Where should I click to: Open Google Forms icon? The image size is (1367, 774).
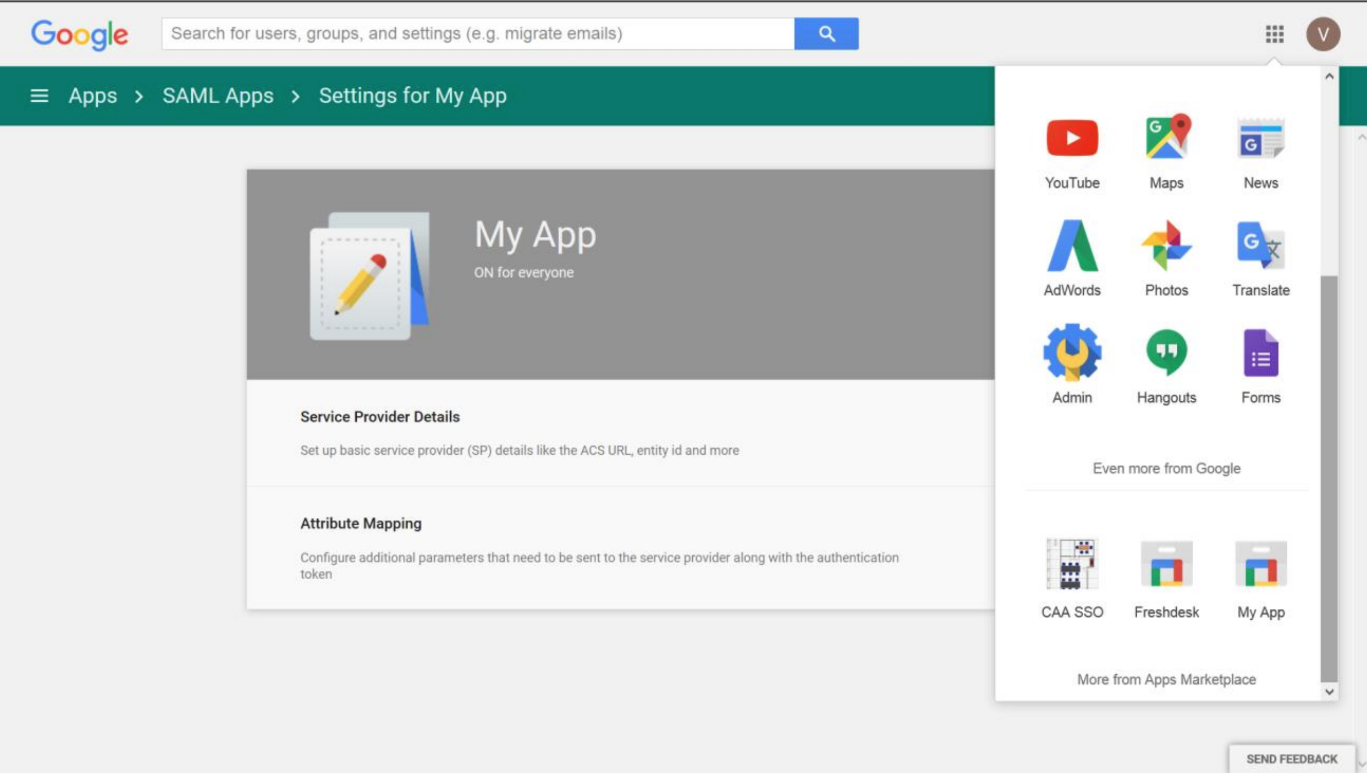(x=1260, y=353)
